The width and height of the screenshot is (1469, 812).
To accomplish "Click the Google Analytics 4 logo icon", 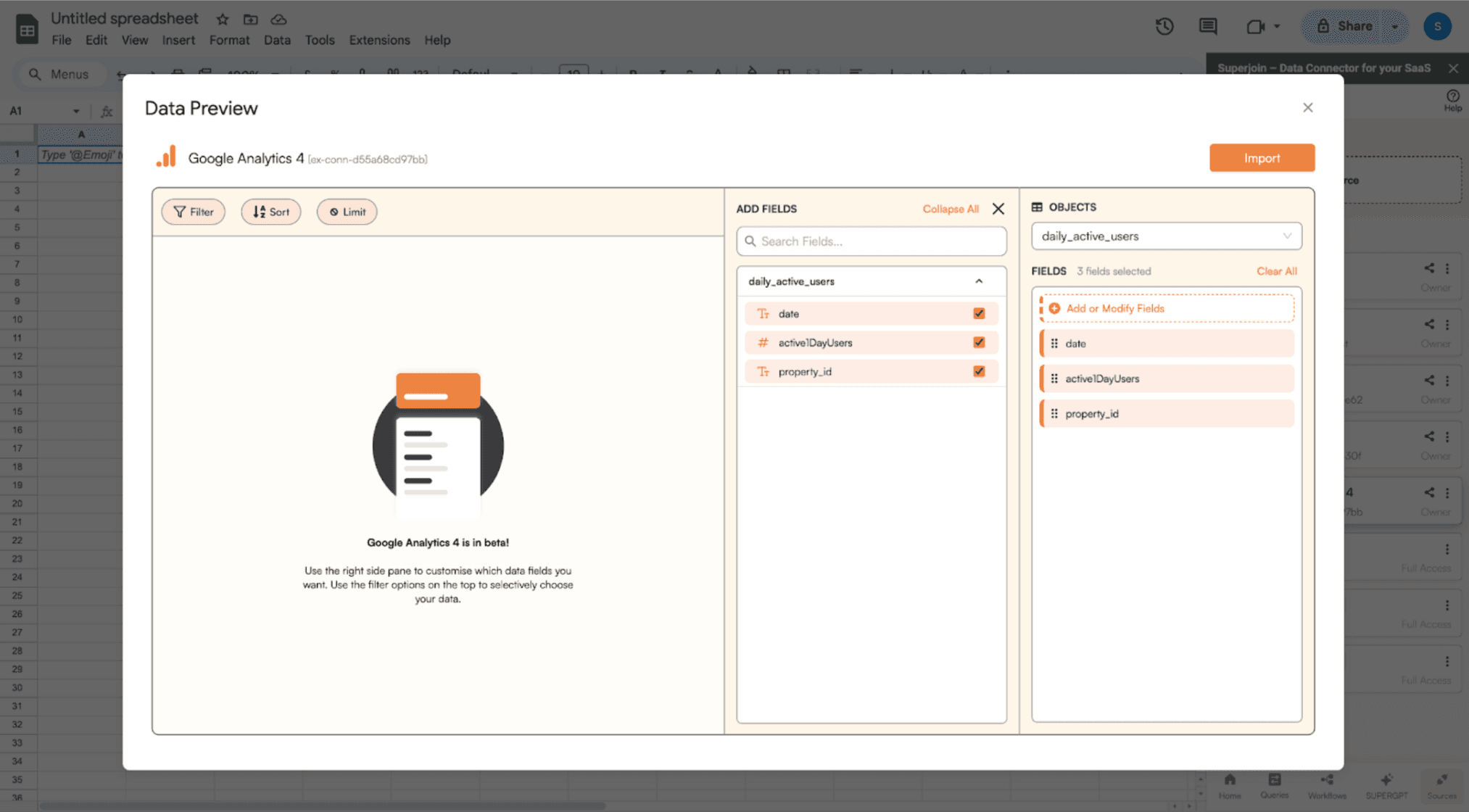I will pyautogui.click(x=166, y=157).
